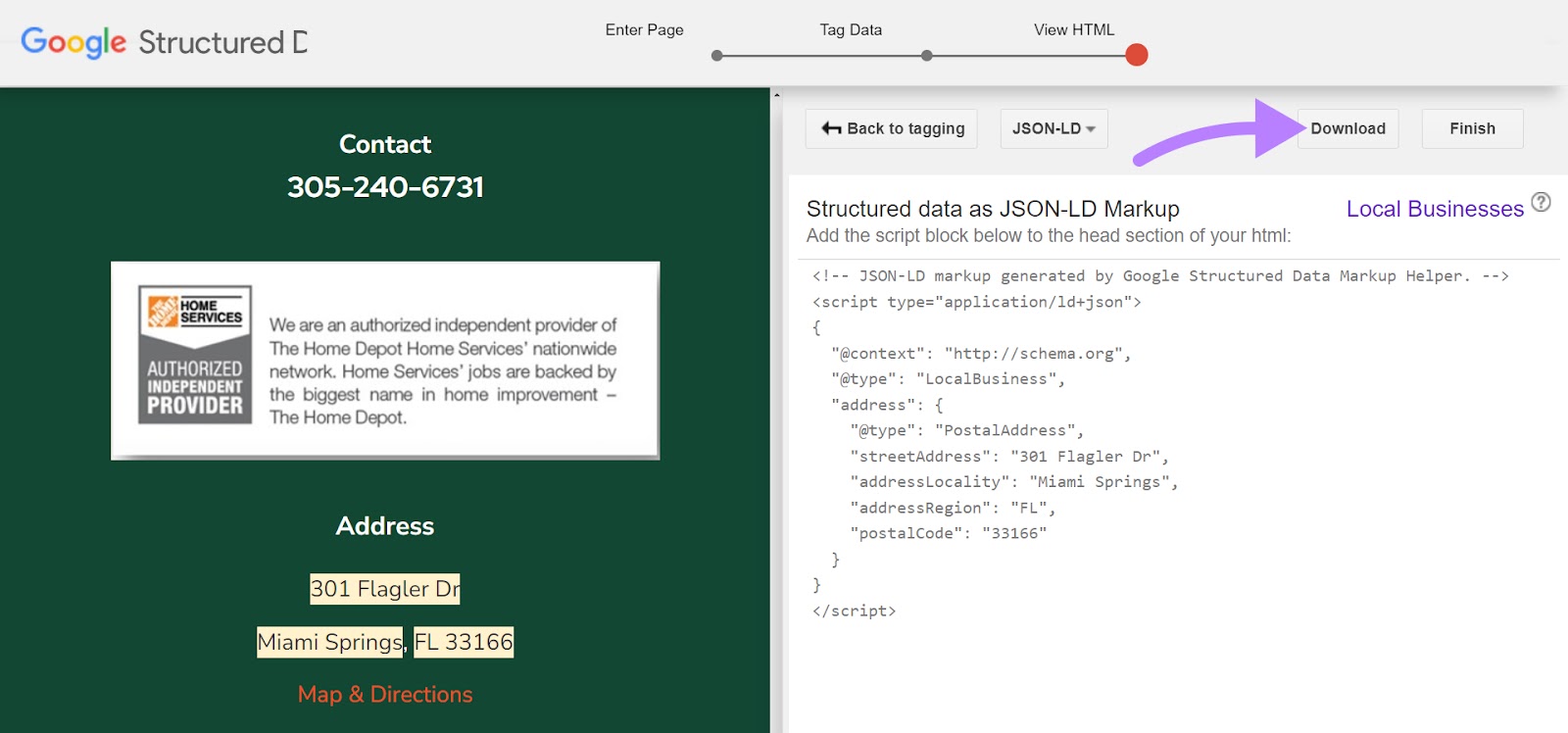Click the back arrow icon on Back to tagging

(831, 128)
